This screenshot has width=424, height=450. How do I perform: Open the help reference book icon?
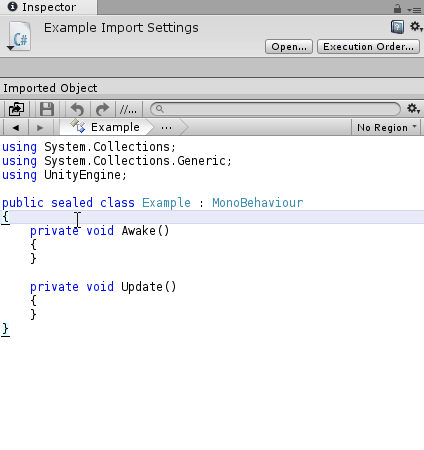pos(397,27)
